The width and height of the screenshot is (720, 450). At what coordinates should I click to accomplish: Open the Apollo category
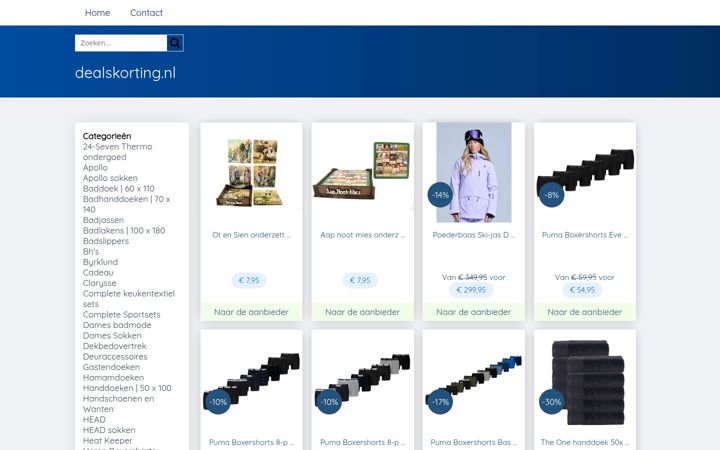[95, 168]
